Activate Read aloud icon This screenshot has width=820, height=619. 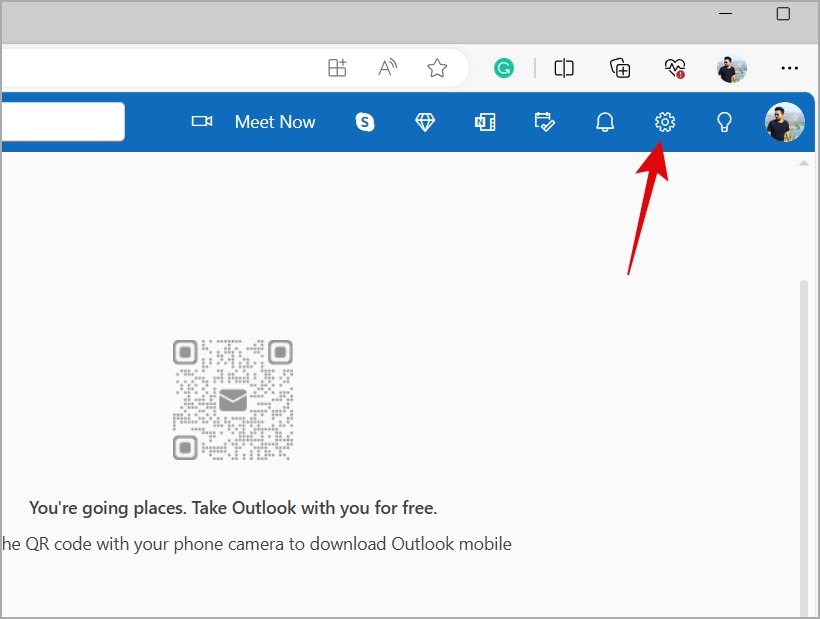[x=388, y=67]
